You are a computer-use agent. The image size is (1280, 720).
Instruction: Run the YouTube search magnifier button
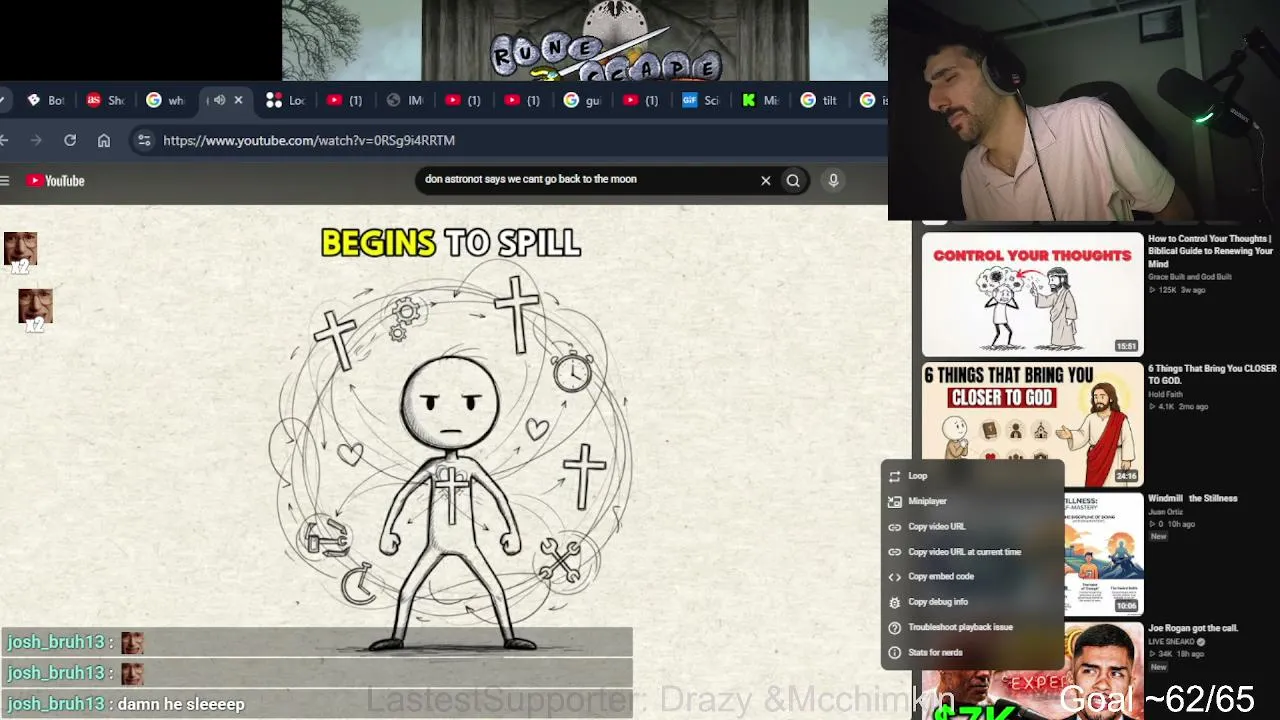point(793,180)
